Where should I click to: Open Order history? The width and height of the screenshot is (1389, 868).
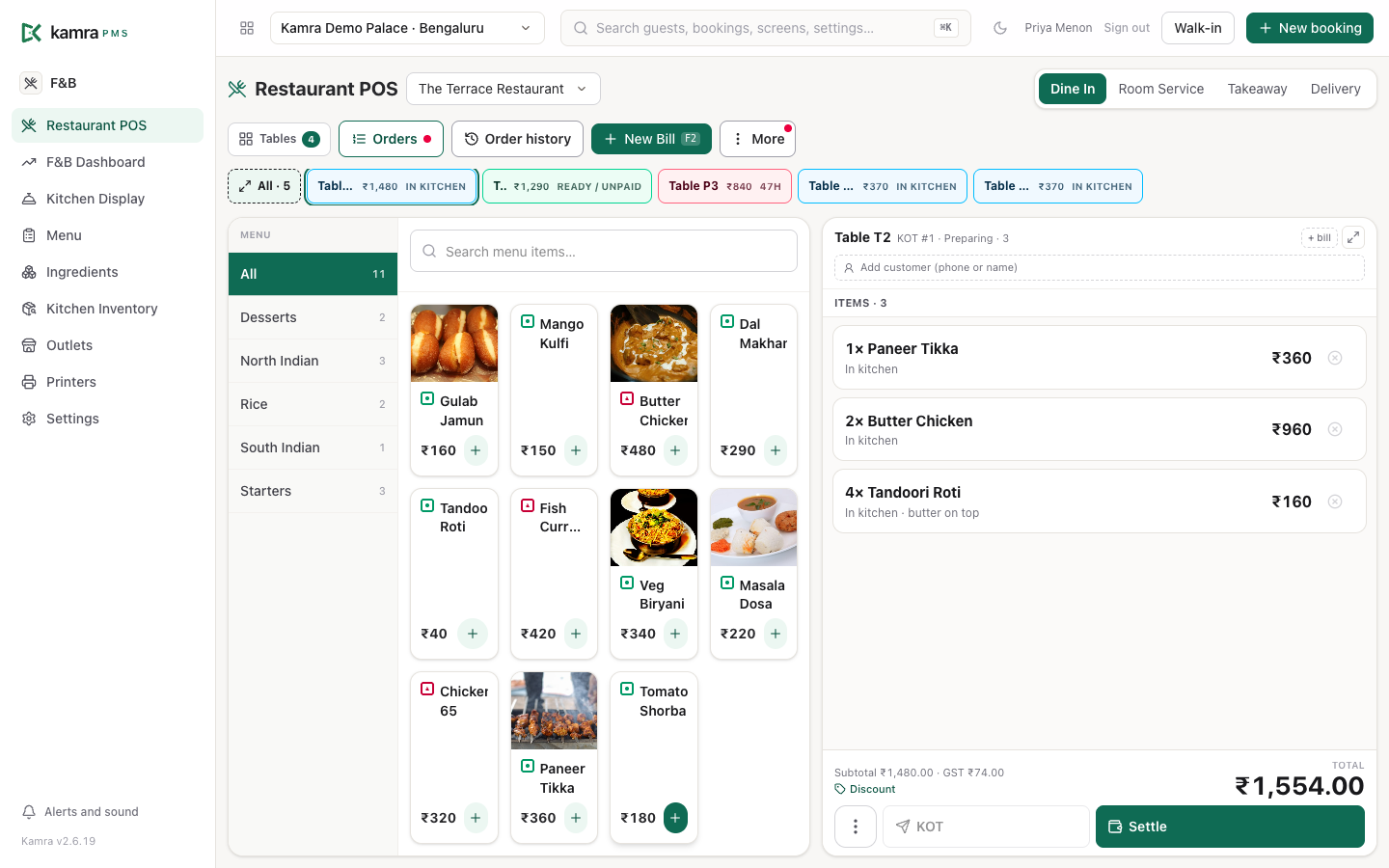517,139
